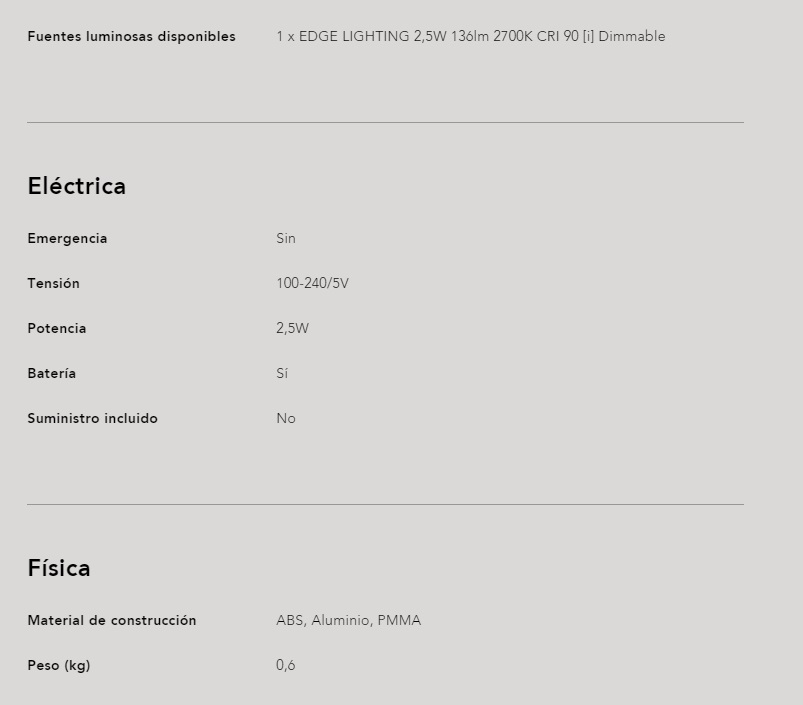Click the weight value 0,6
This screenshot has height=705, width=803.
point(286,665)
